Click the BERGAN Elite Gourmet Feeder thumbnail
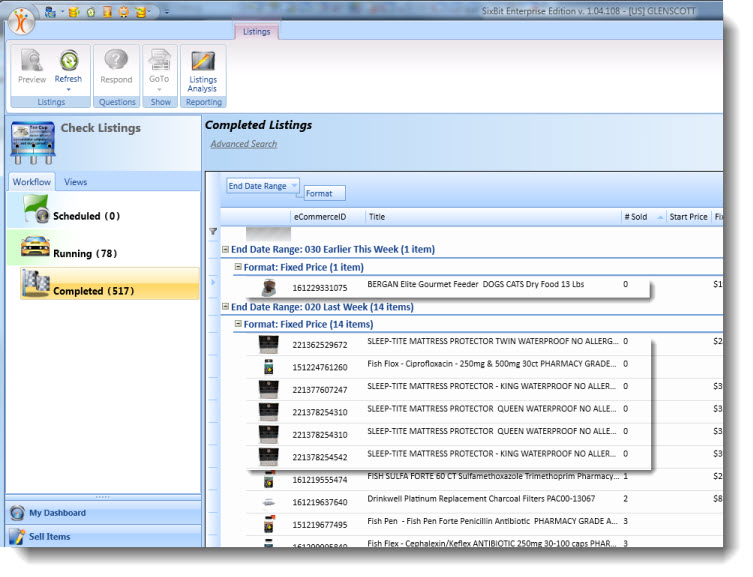Screen dimensions: 753x577 [x=268, y=288]
